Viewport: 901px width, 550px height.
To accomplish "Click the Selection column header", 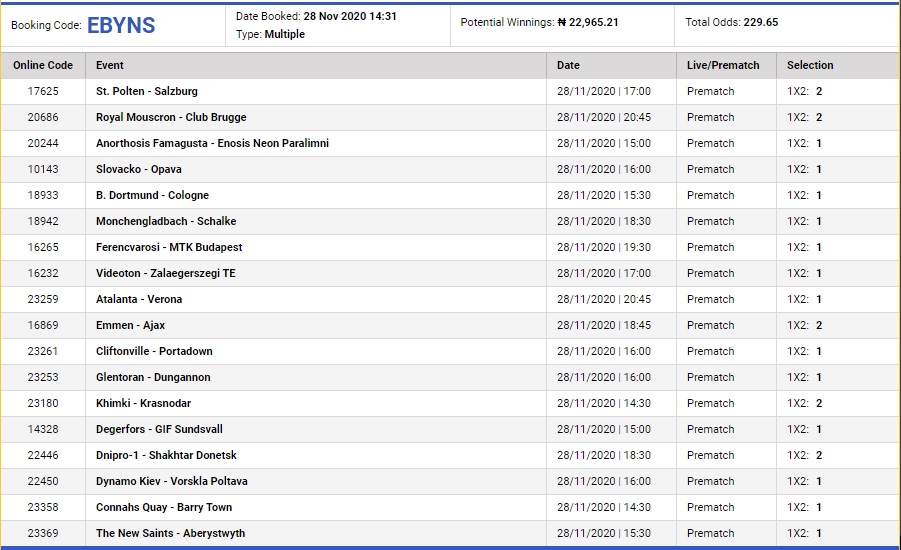I will (x=810, y=65).
